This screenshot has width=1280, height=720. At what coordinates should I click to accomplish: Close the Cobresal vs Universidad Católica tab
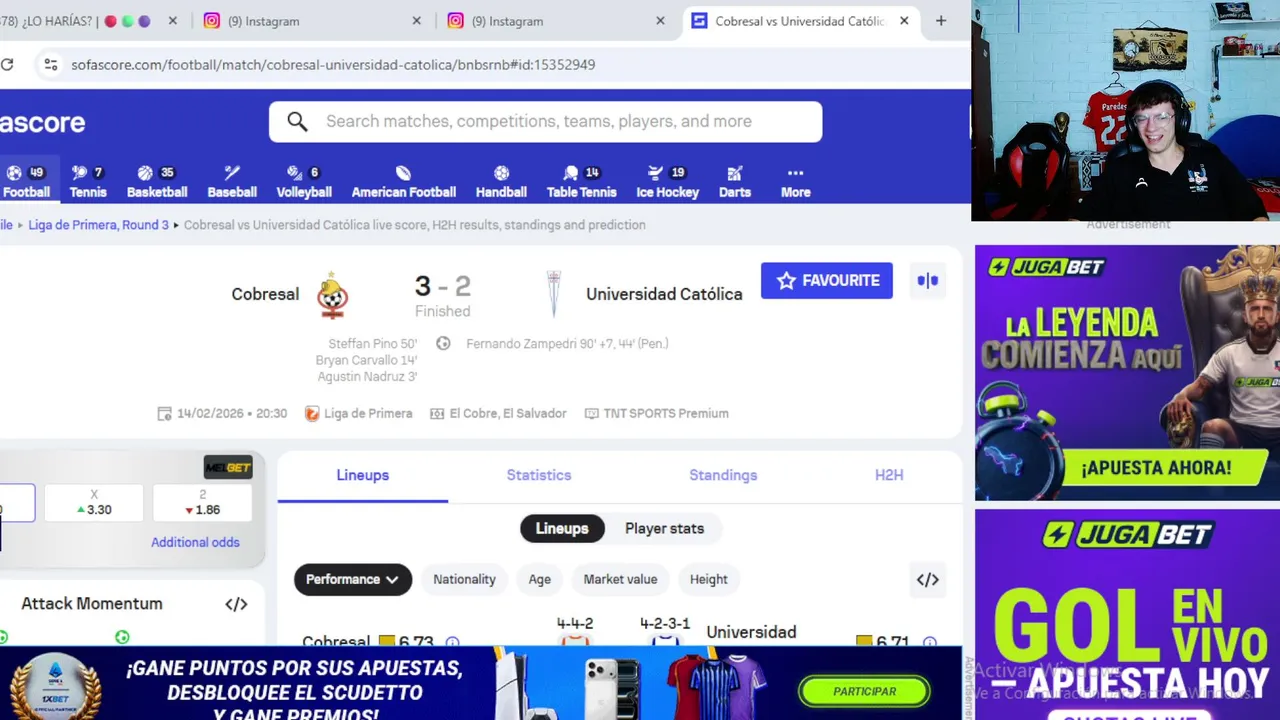[x=904, y=21]
